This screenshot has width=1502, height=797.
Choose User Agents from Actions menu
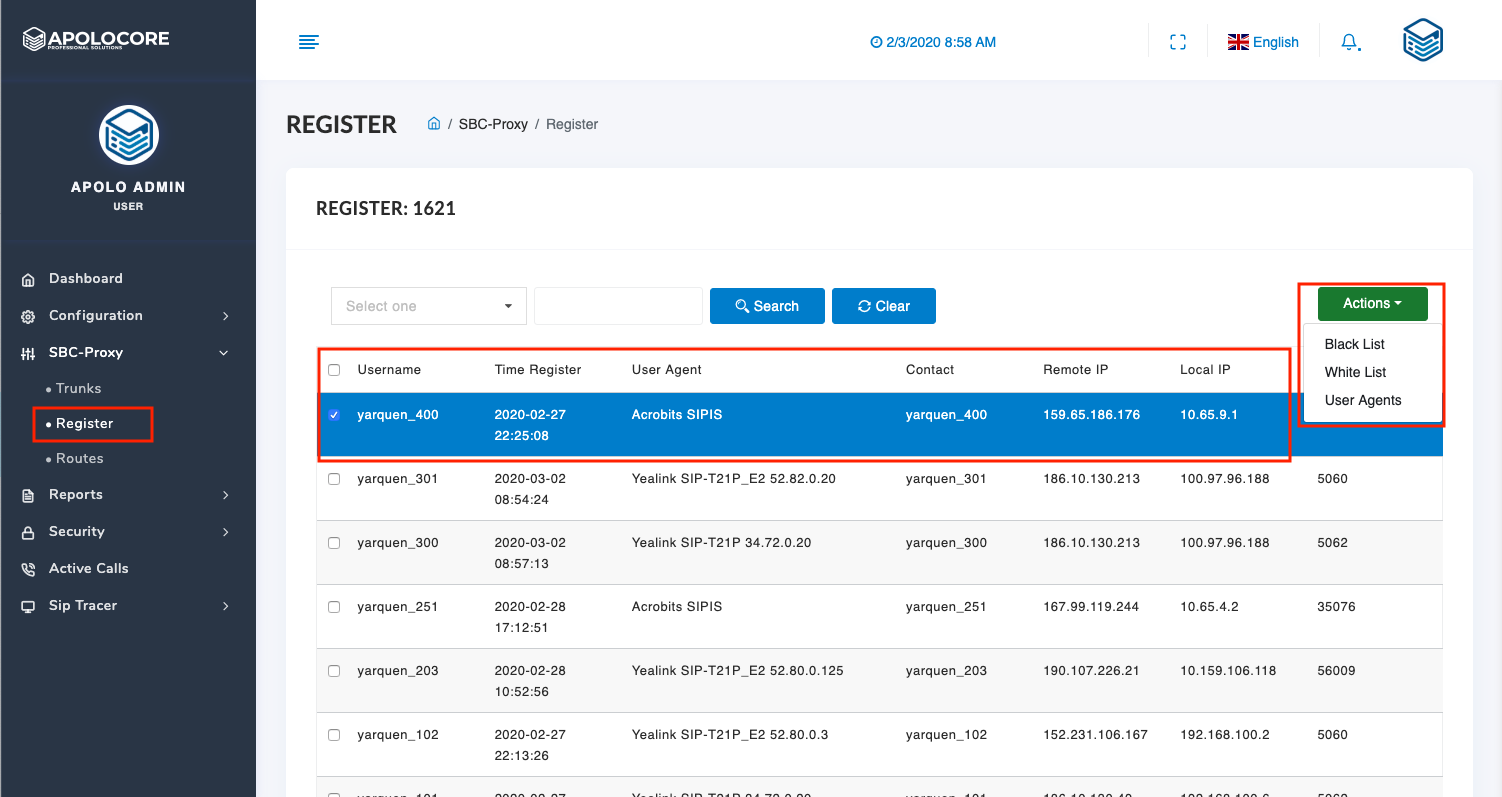[1362, 400]
